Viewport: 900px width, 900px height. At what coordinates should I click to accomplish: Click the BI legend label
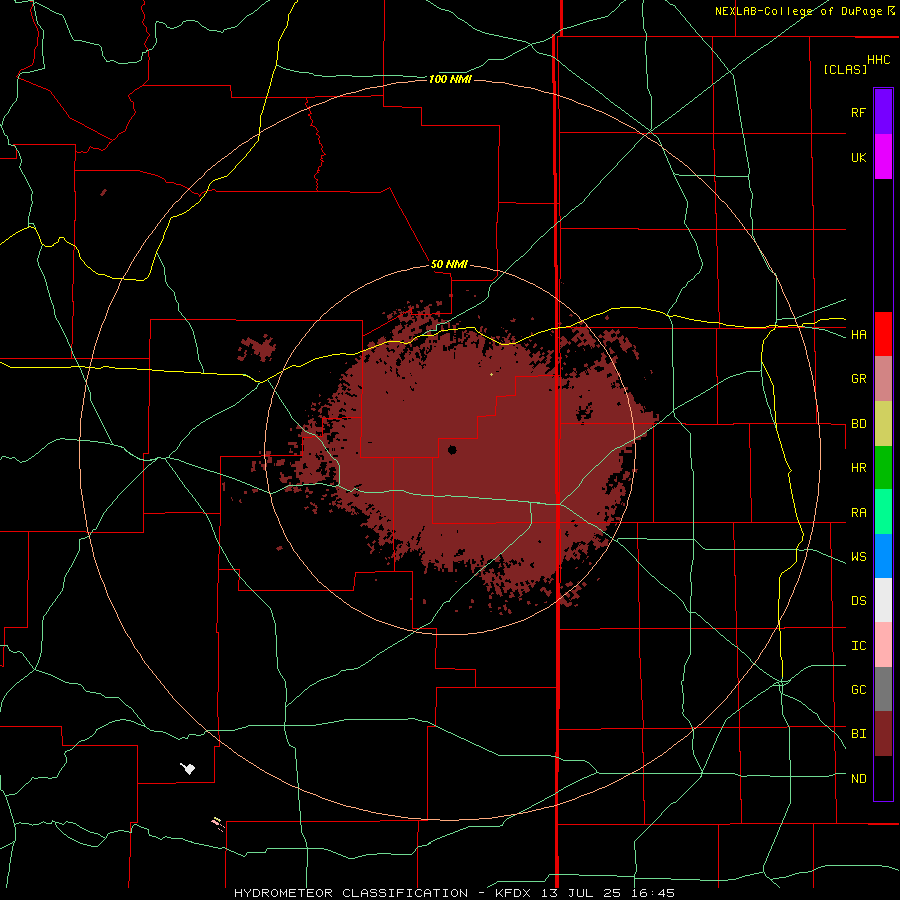[858, 734]
